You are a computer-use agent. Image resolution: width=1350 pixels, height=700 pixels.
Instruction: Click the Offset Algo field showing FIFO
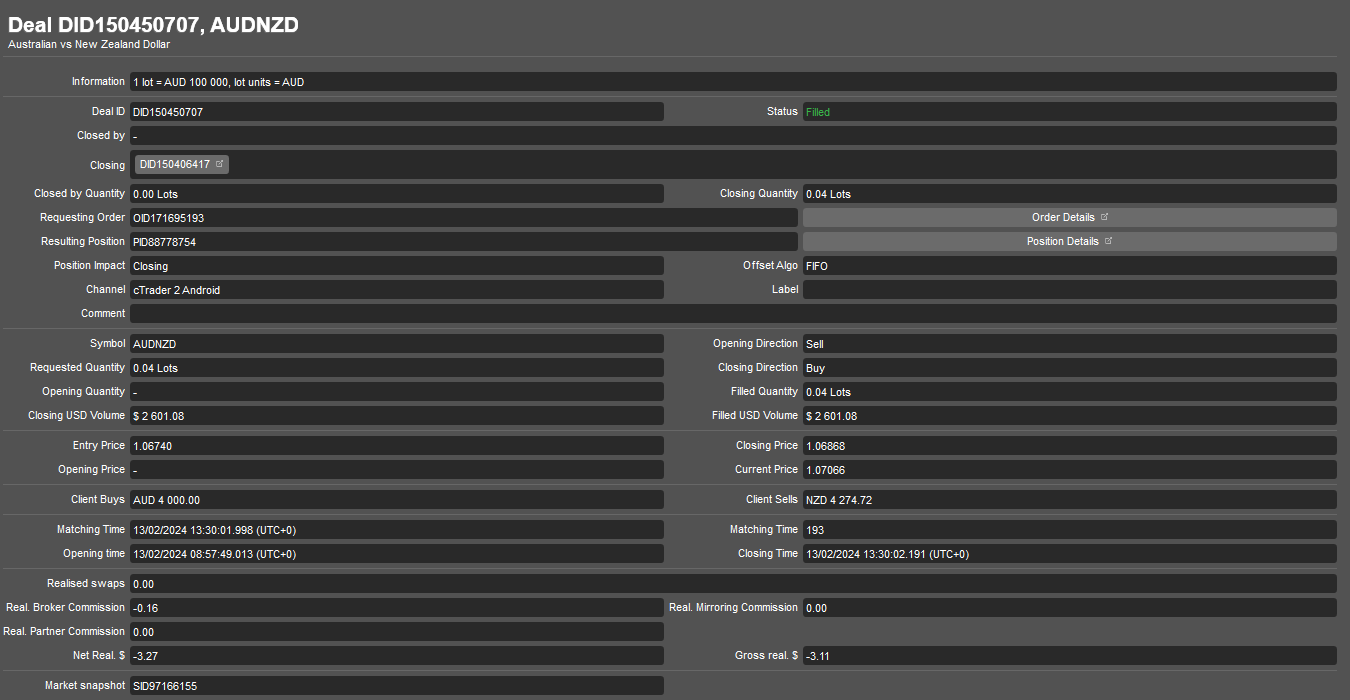tap(1068, 266)
